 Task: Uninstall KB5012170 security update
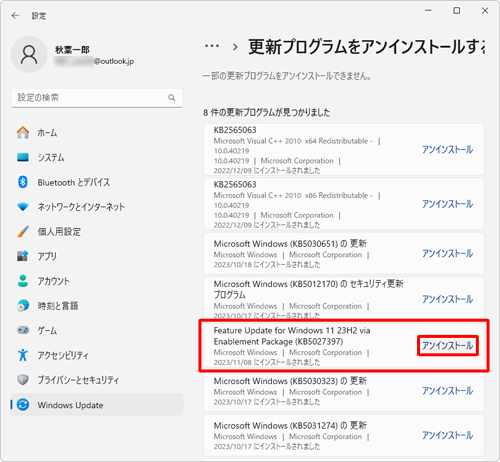click(447, 299)
